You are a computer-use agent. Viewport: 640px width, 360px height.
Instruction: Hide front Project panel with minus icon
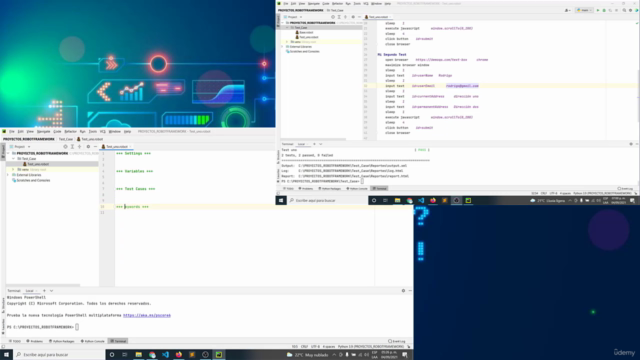click(x=95, y=147)
